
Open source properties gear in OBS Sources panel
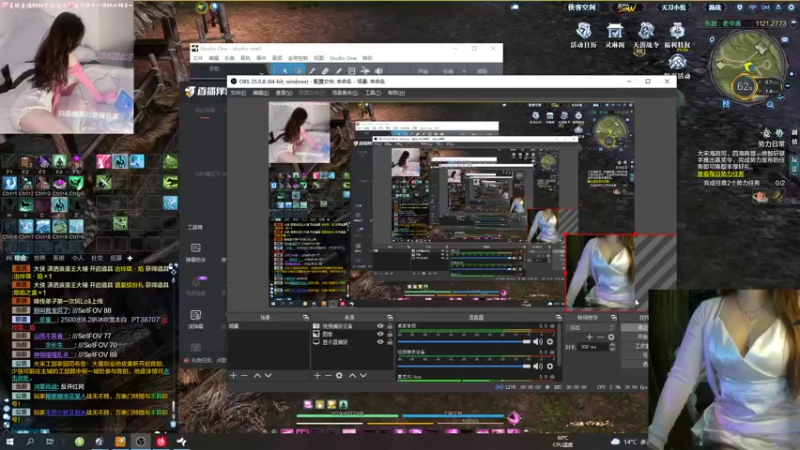point(339,376)
